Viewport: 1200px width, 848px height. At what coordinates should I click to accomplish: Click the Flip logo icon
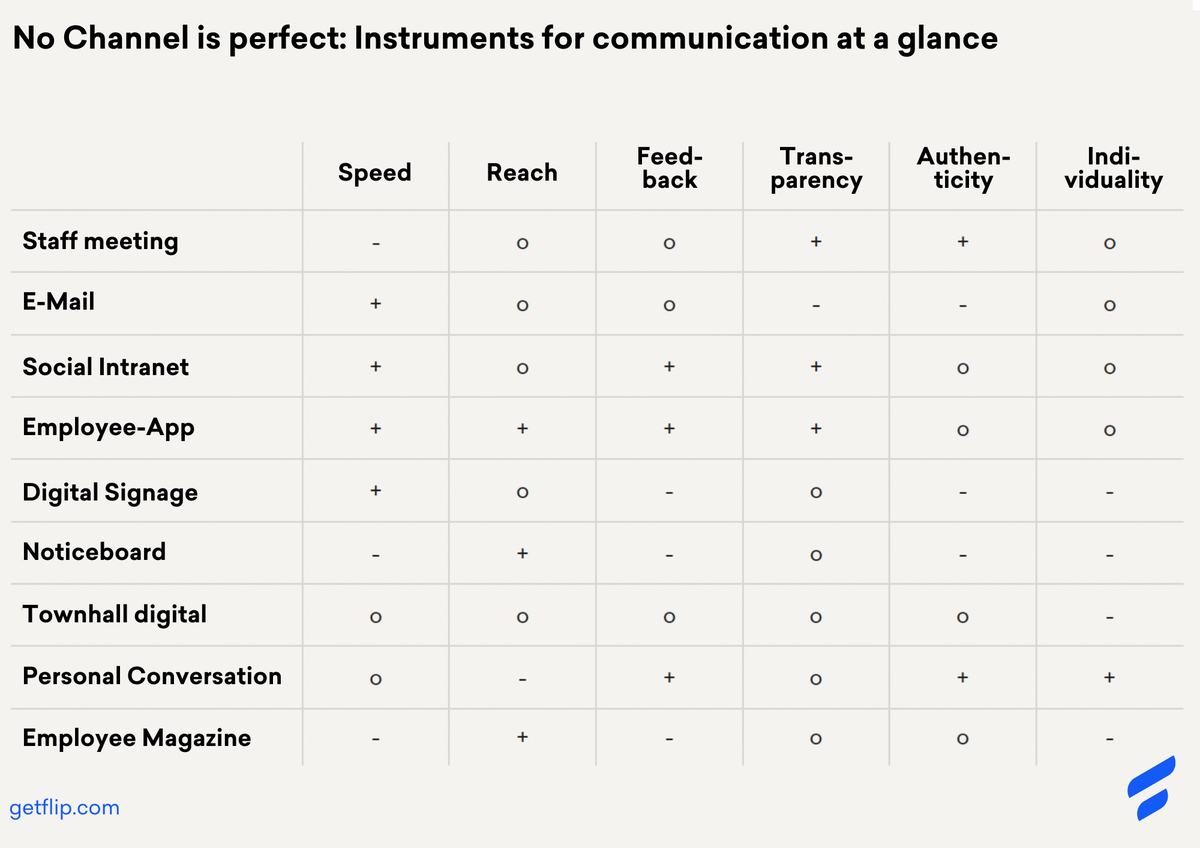[1151, 788]
